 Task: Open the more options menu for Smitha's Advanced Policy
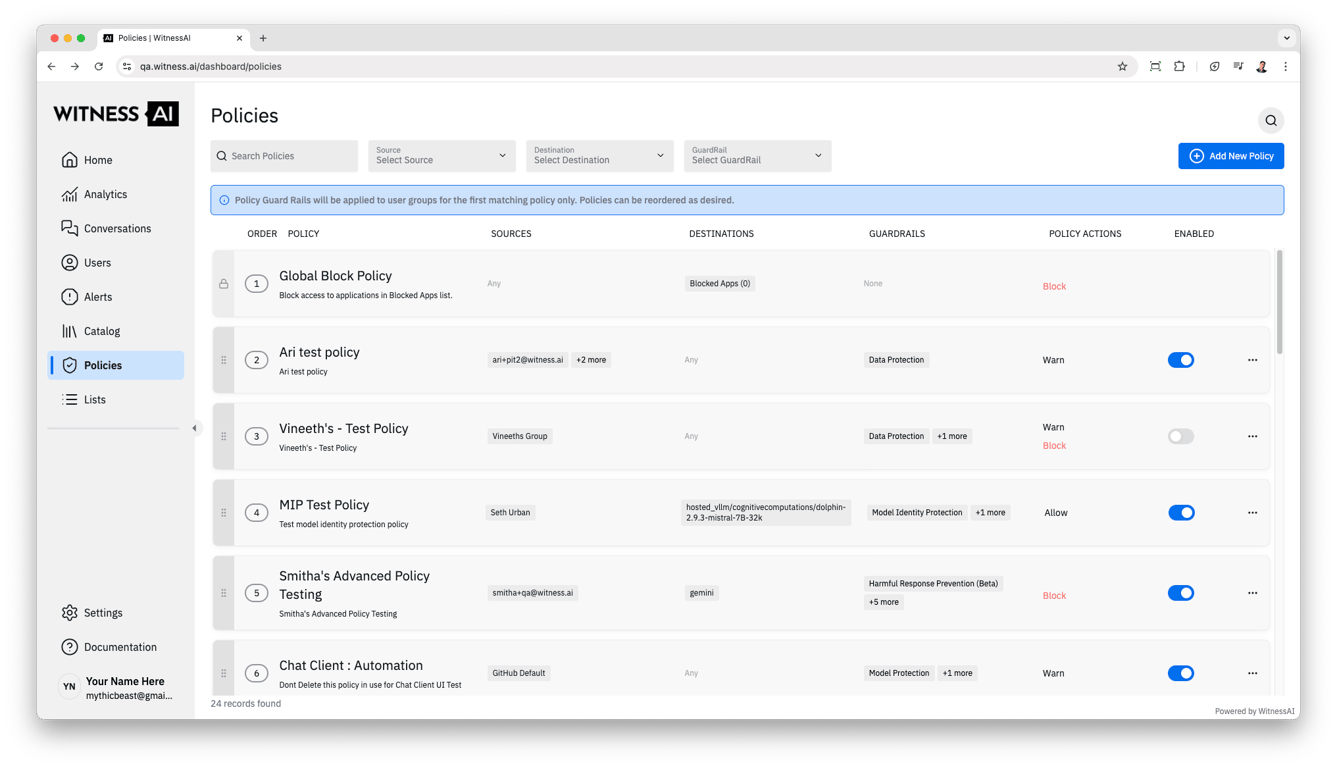pos(1252,593)
